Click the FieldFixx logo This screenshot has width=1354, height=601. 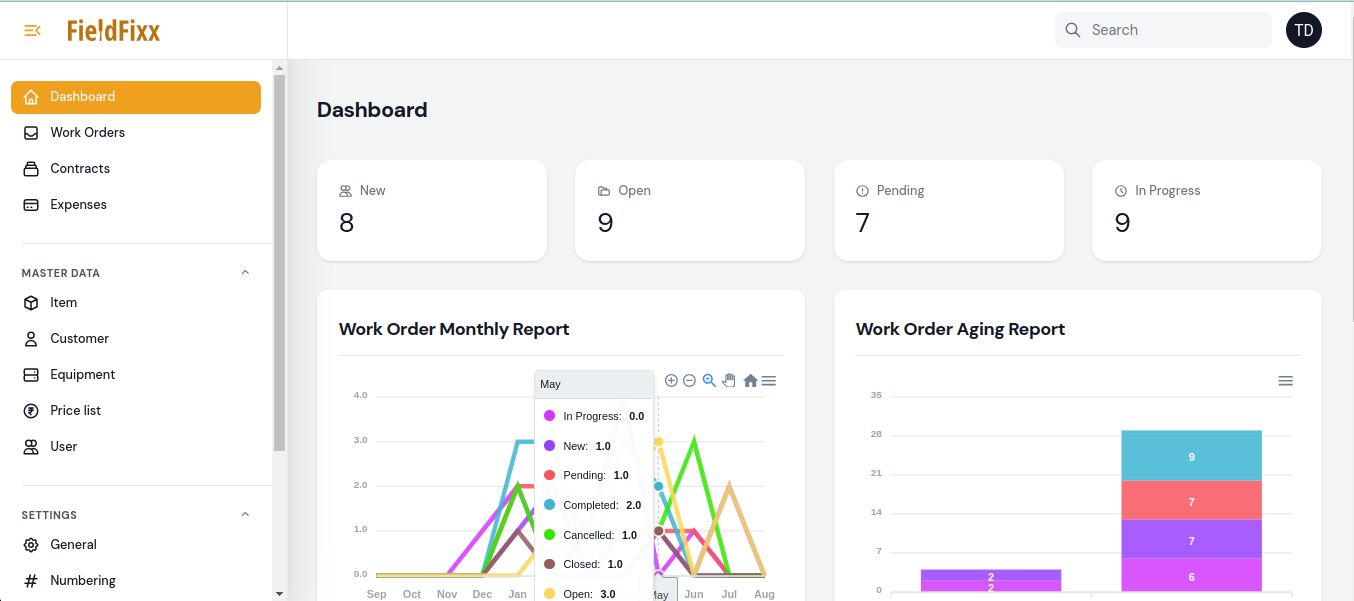[x=113, y=31]
